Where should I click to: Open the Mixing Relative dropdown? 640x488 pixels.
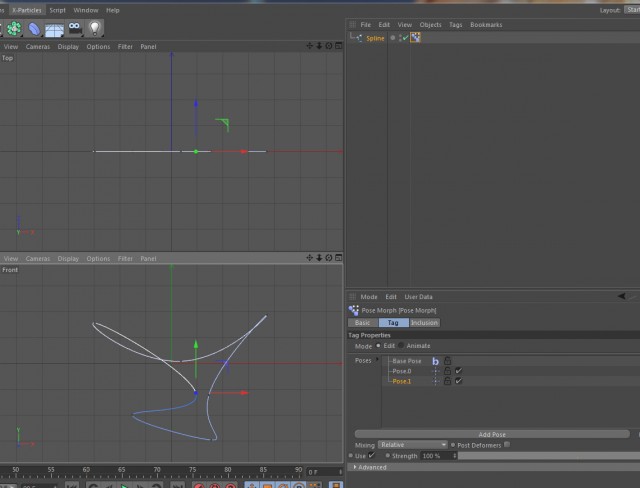point(413,445)
